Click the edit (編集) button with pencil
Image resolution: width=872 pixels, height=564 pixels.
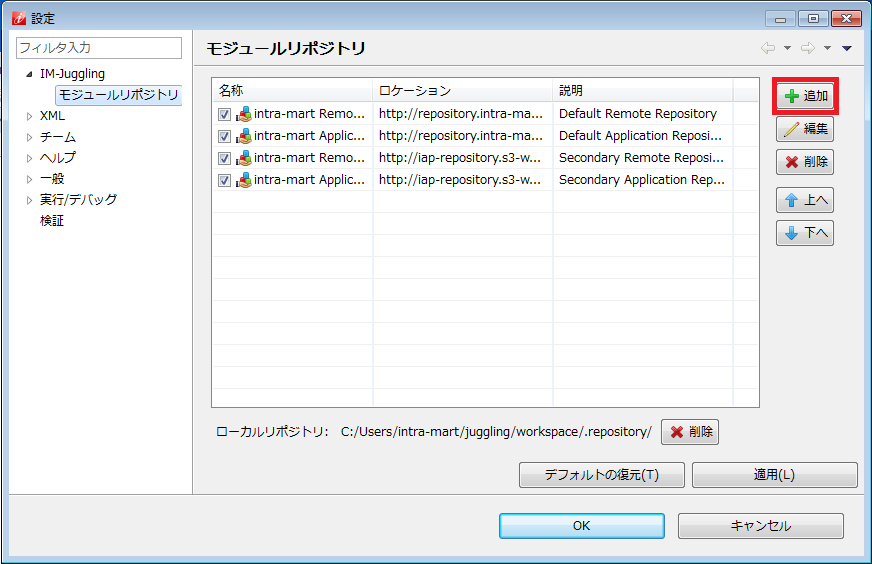805,129
